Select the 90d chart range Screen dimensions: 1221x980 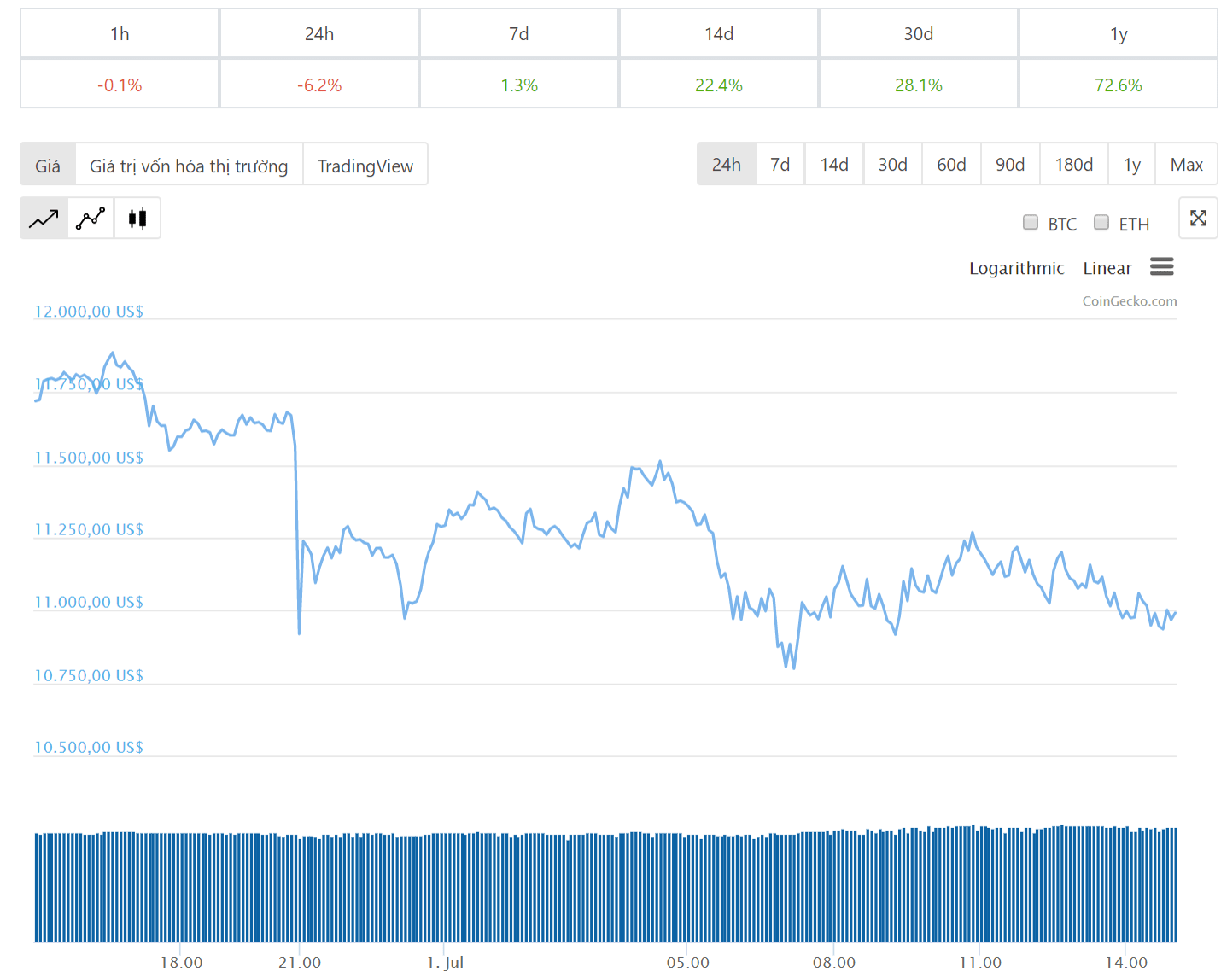[x=1010, y=164]
